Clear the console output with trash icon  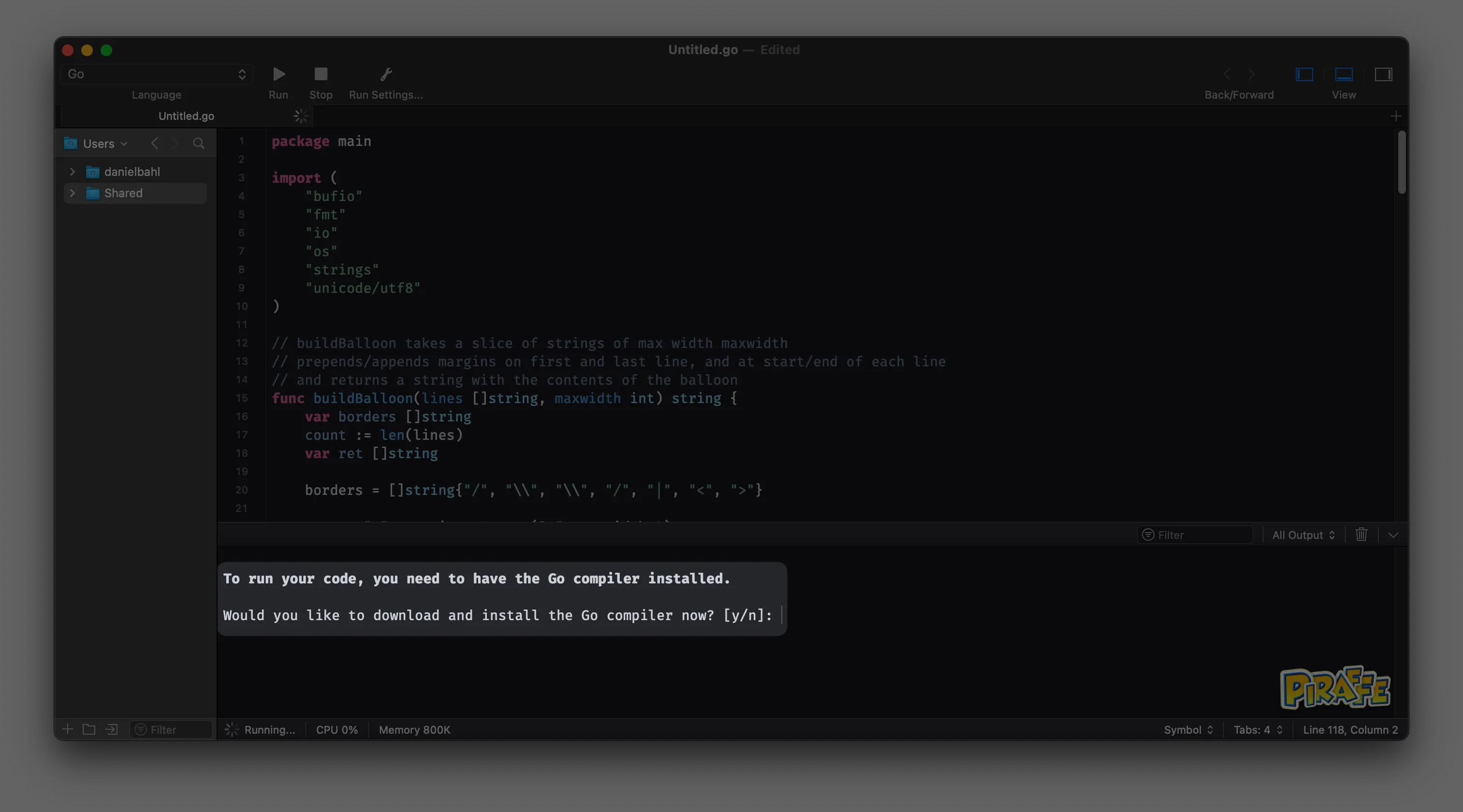1361,535
